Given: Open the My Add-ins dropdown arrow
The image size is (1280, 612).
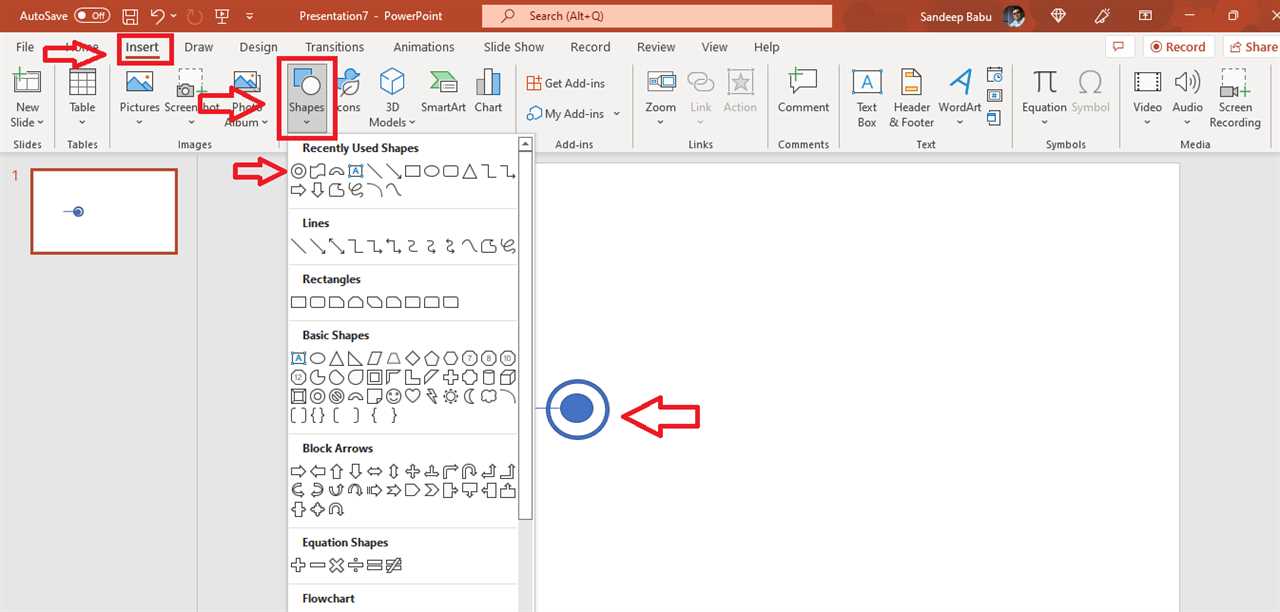Looking at the screenshot, I should coord(616,114).
